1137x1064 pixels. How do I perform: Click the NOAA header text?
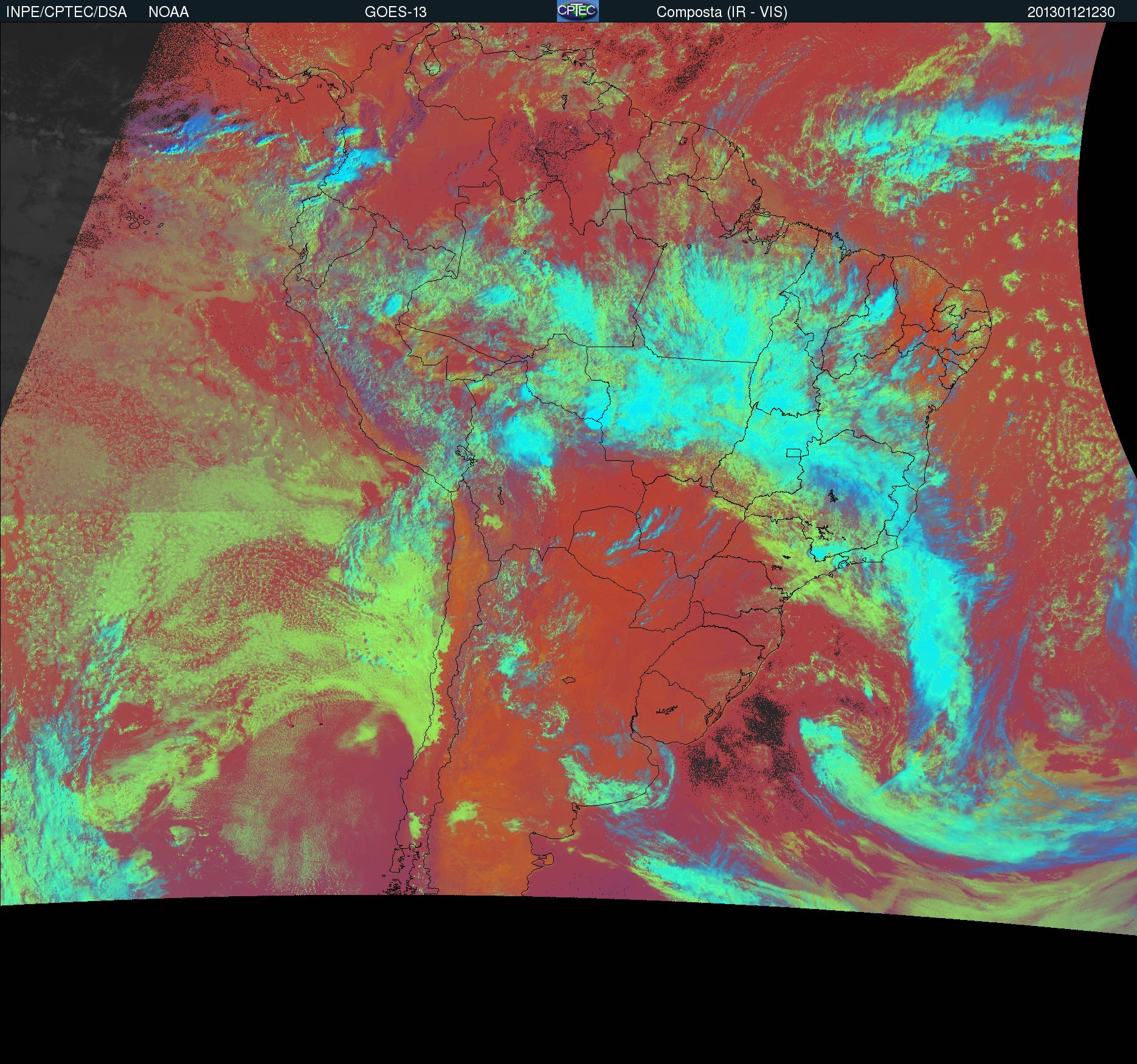point(168,12)
